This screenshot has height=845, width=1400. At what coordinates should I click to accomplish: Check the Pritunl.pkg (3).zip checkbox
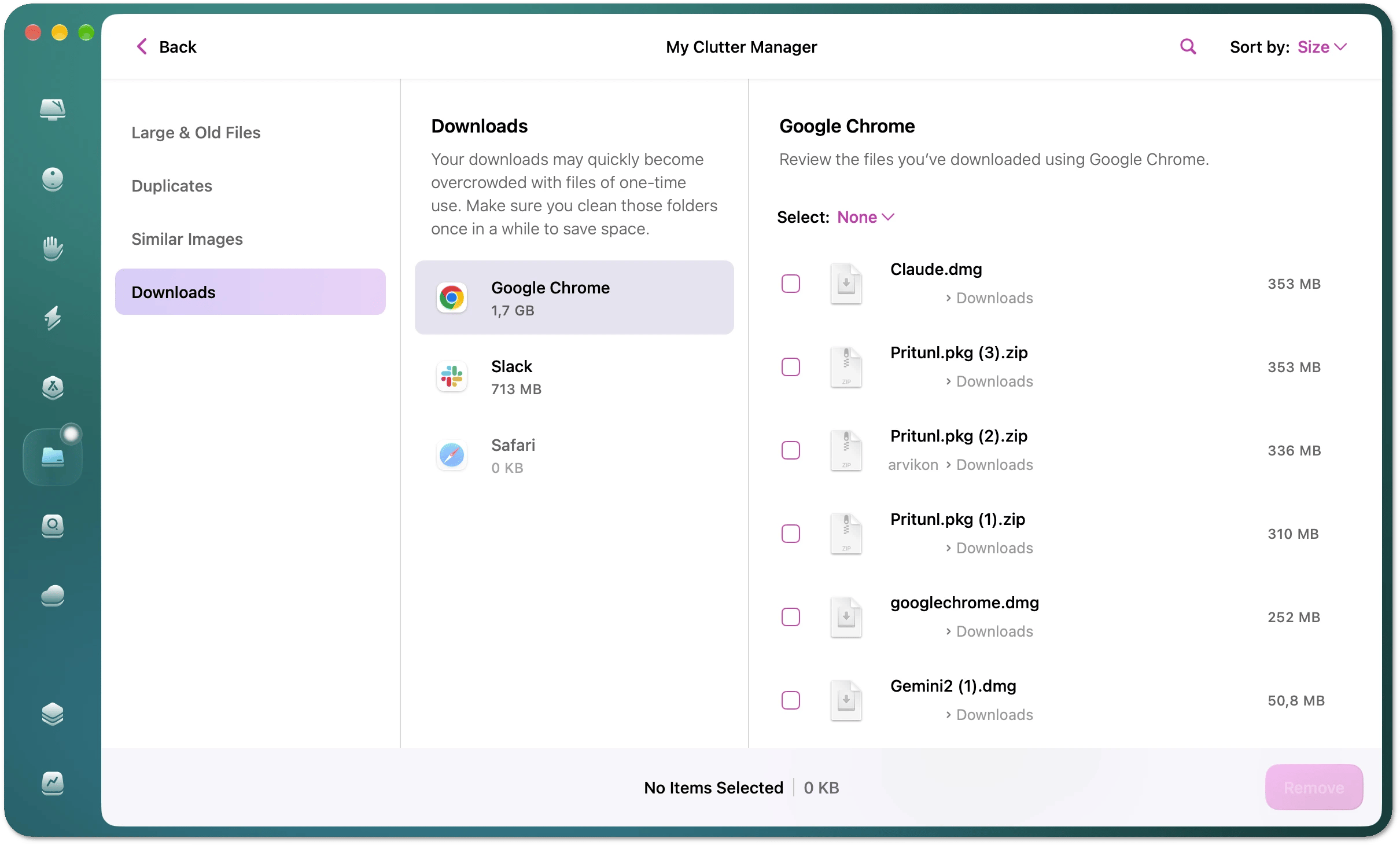(x=791, y=367)
